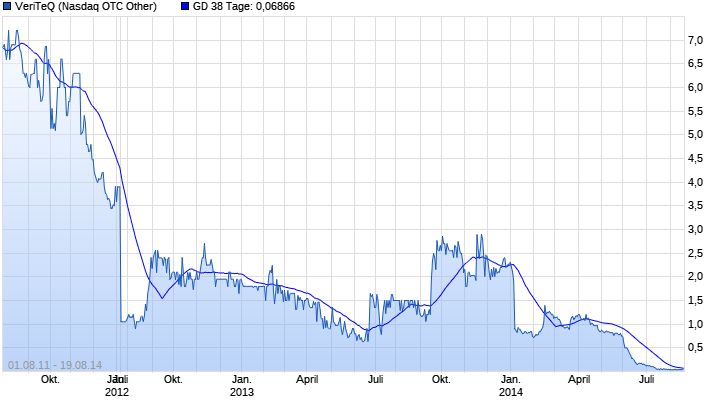
Task: Click the 3,0 y-axis value
Action: point(695,229)
